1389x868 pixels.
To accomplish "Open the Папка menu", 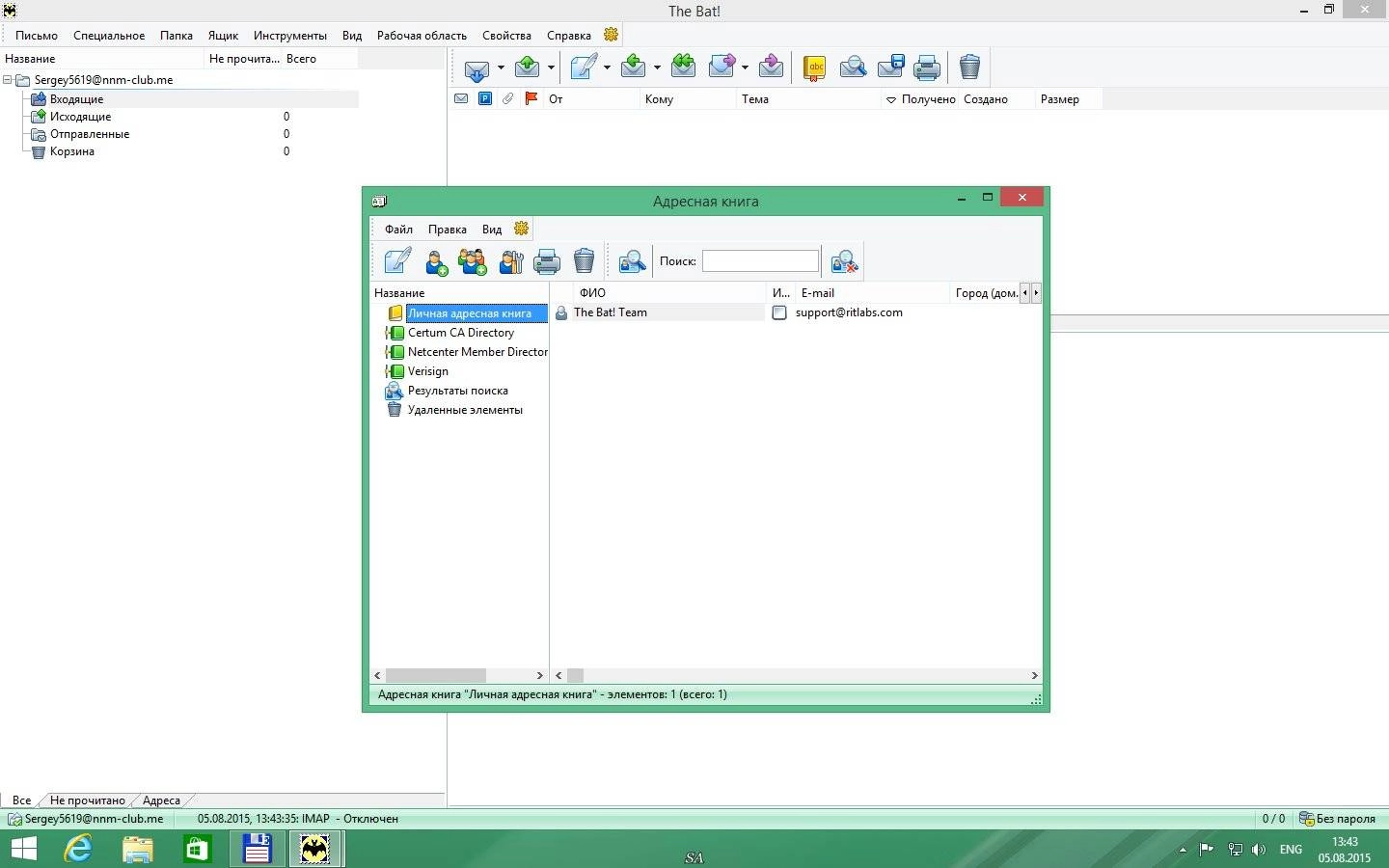I will 177,36.
